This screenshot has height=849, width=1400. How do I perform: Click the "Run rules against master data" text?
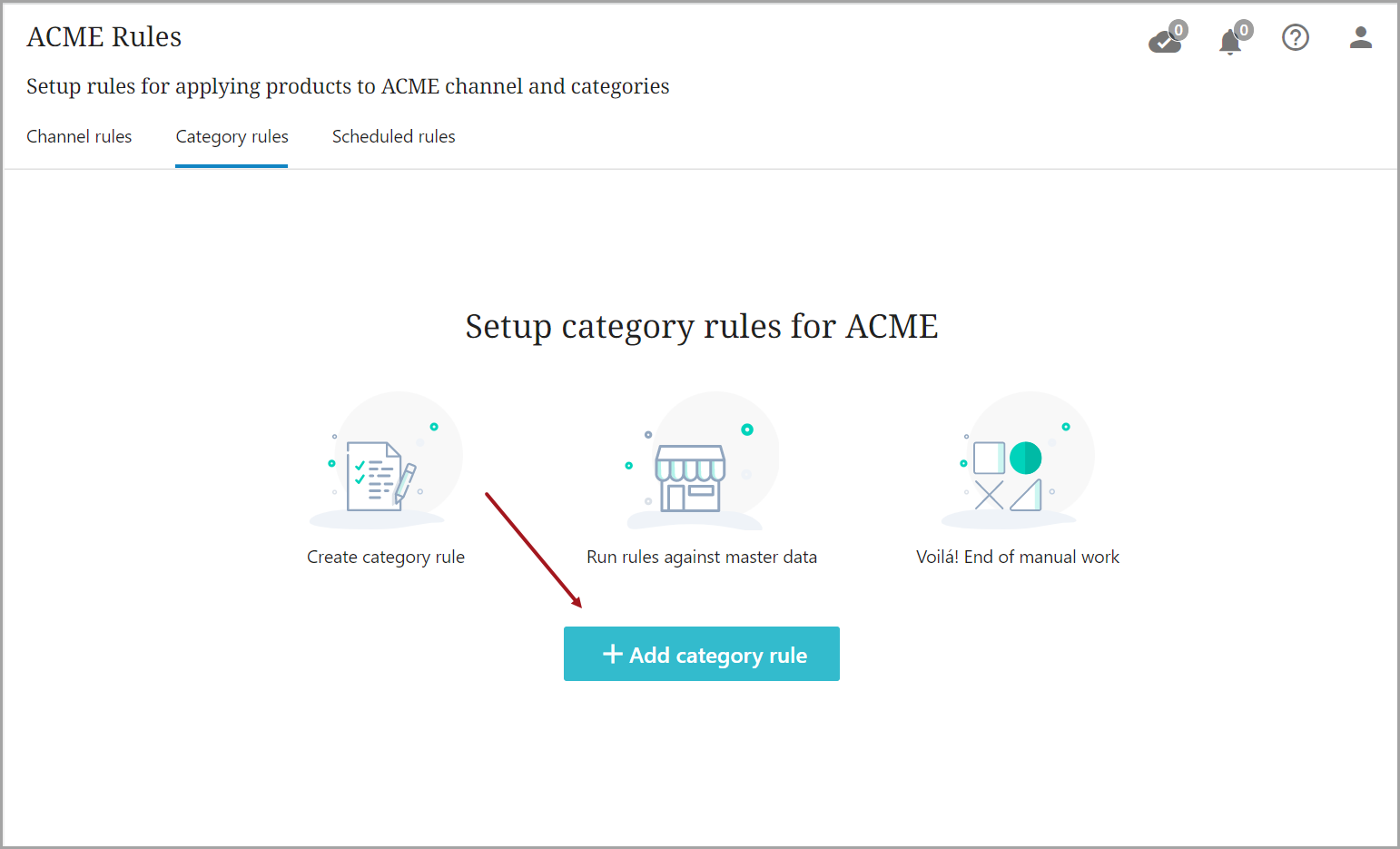[x=702, y=557]
